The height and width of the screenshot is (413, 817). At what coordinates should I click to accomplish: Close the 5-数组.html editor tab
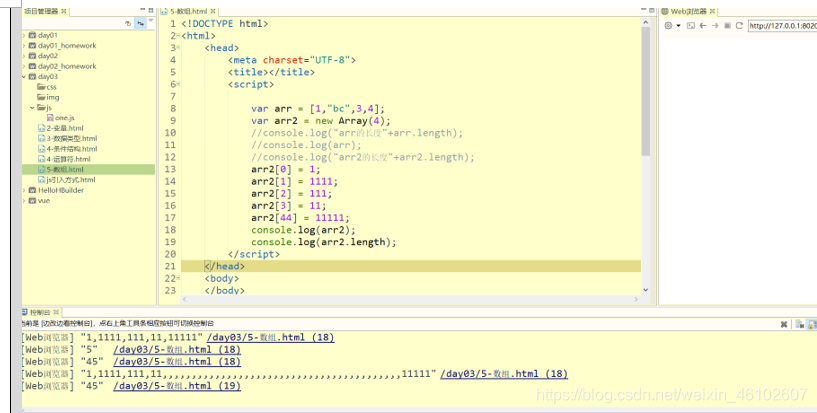(x=213, y=11)
